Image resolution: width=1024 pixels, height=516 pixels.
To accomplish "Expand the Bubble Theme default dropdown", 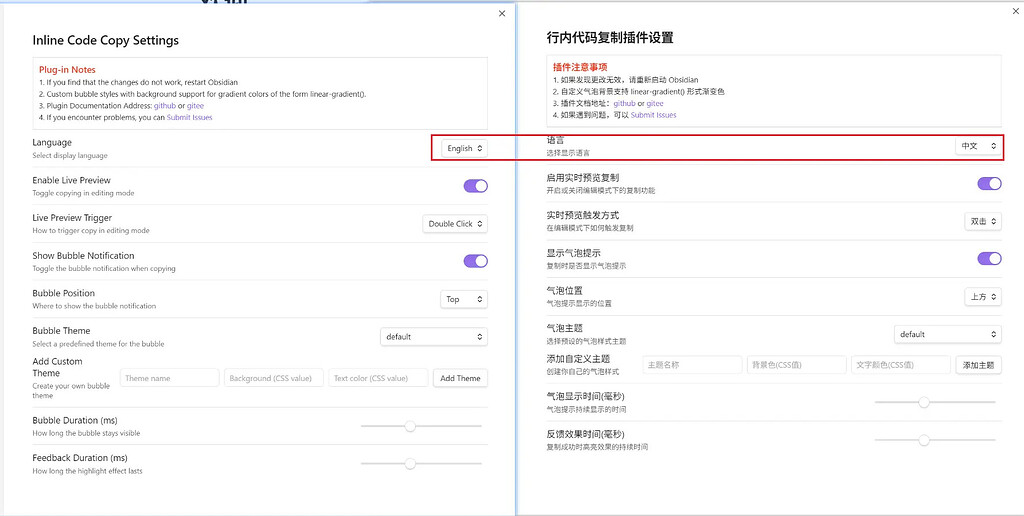I will [434, 337].
